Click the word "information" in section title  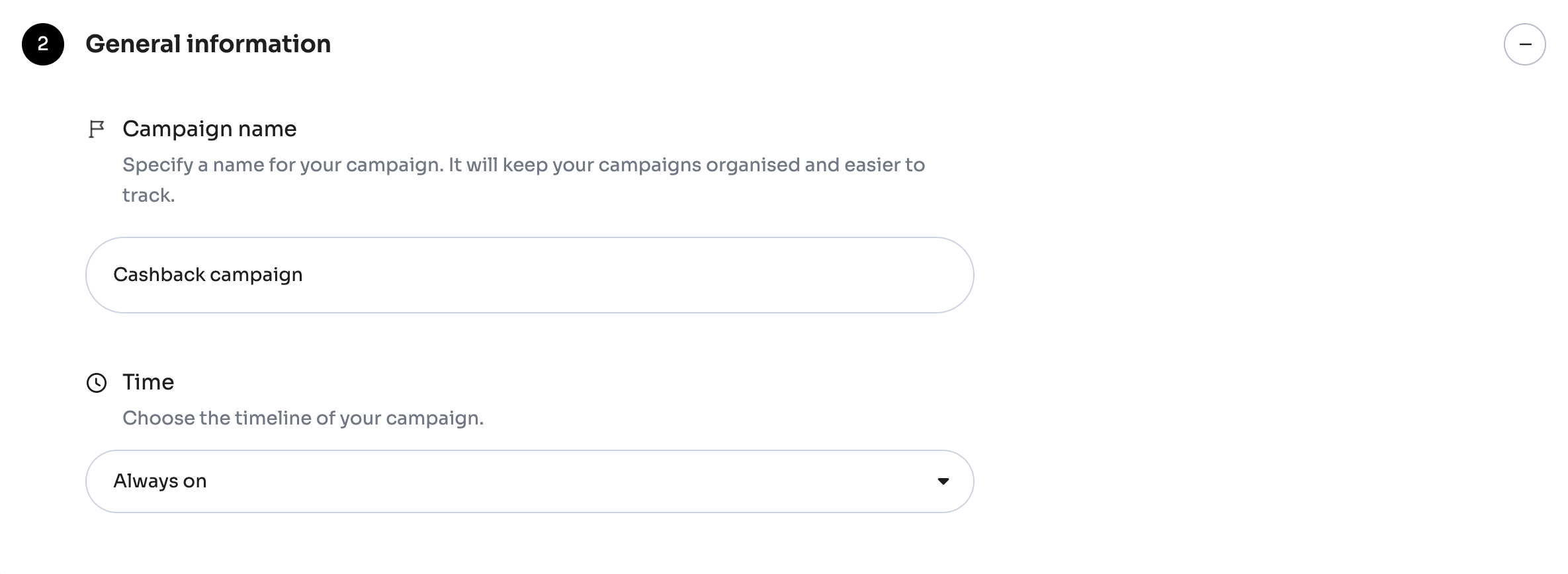point(259,44)
